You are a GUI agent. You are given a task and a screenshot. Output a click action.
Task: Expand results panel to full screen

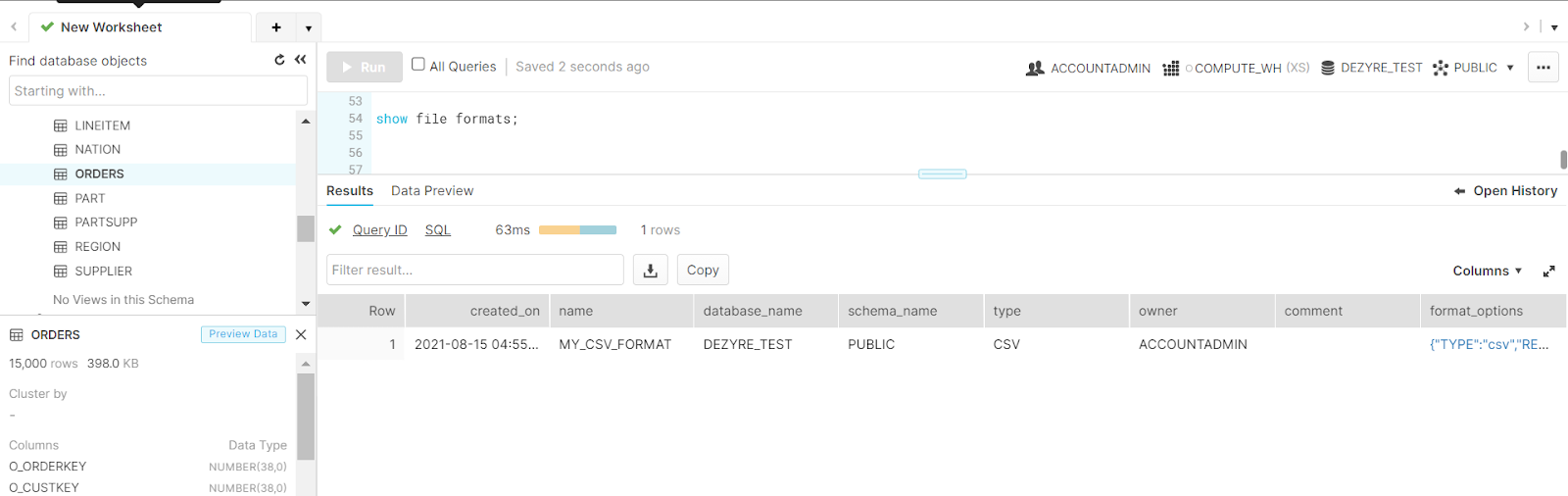(x=1548, y=272)
